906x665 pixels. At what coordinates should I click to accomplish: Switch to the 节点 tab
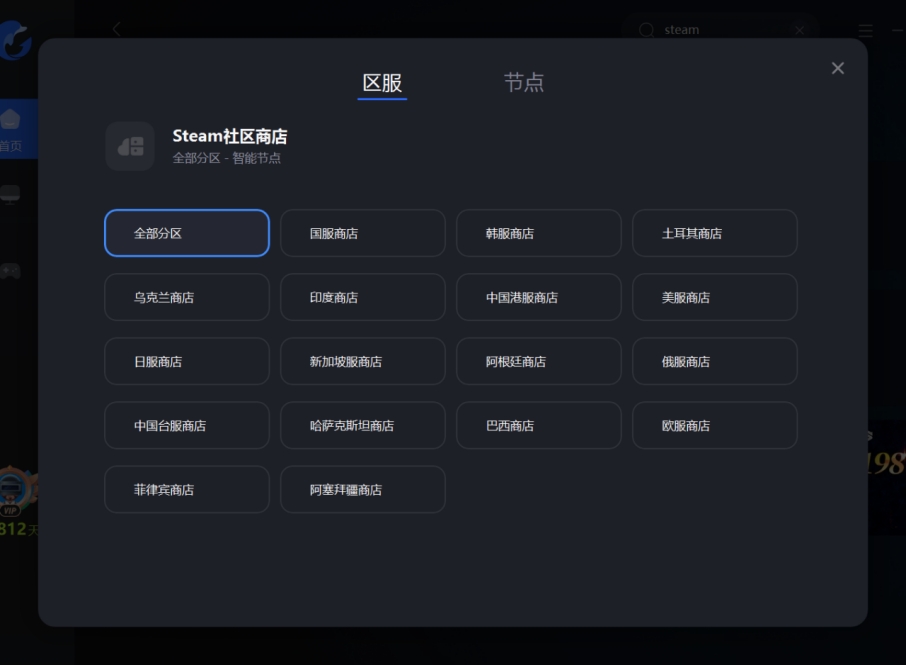point(524,84)
